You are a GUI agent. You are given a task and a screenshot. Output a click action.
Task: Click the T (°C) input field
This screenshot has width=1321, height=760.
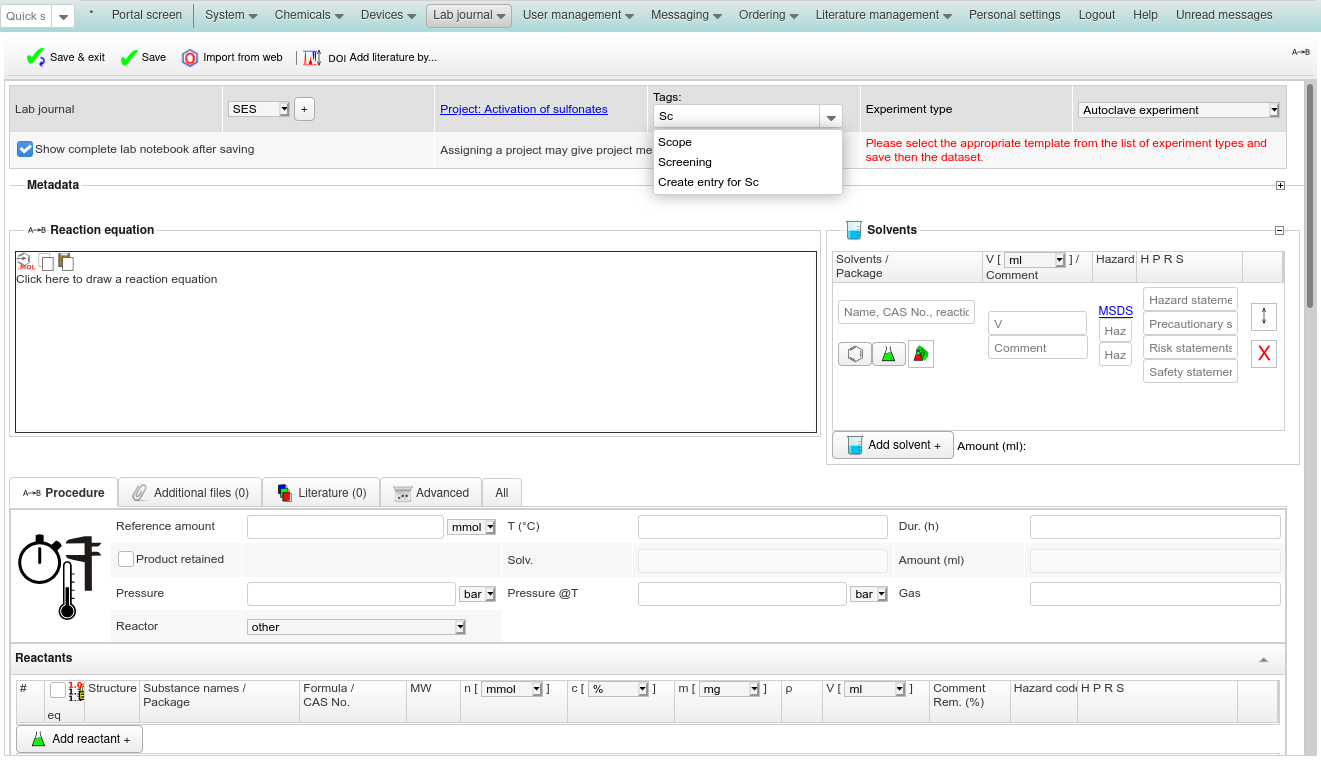[763, 527]
